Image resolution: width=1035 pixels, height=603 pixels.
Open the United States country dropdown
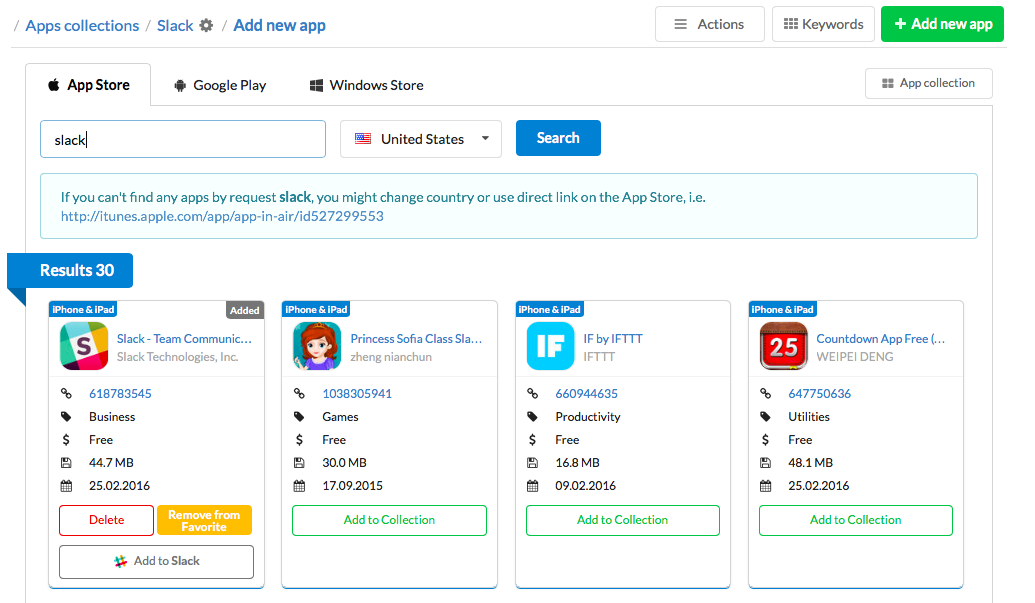(420, 139)
